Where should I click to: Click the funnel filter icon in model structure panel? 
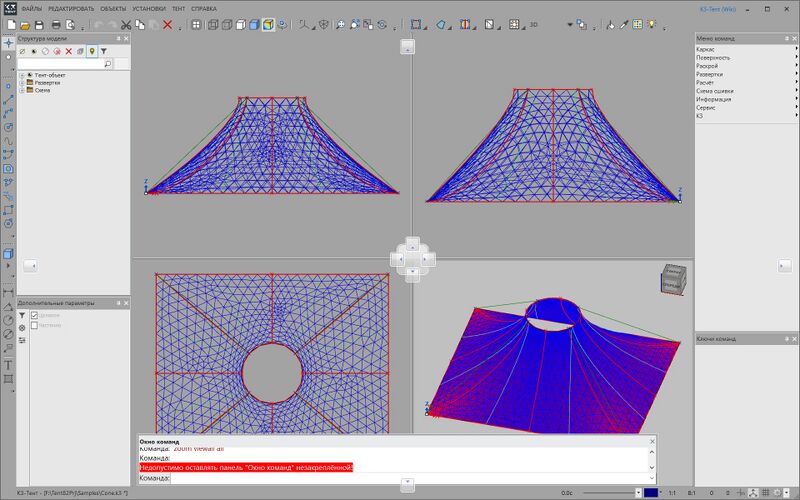click(x=104, y=51)
